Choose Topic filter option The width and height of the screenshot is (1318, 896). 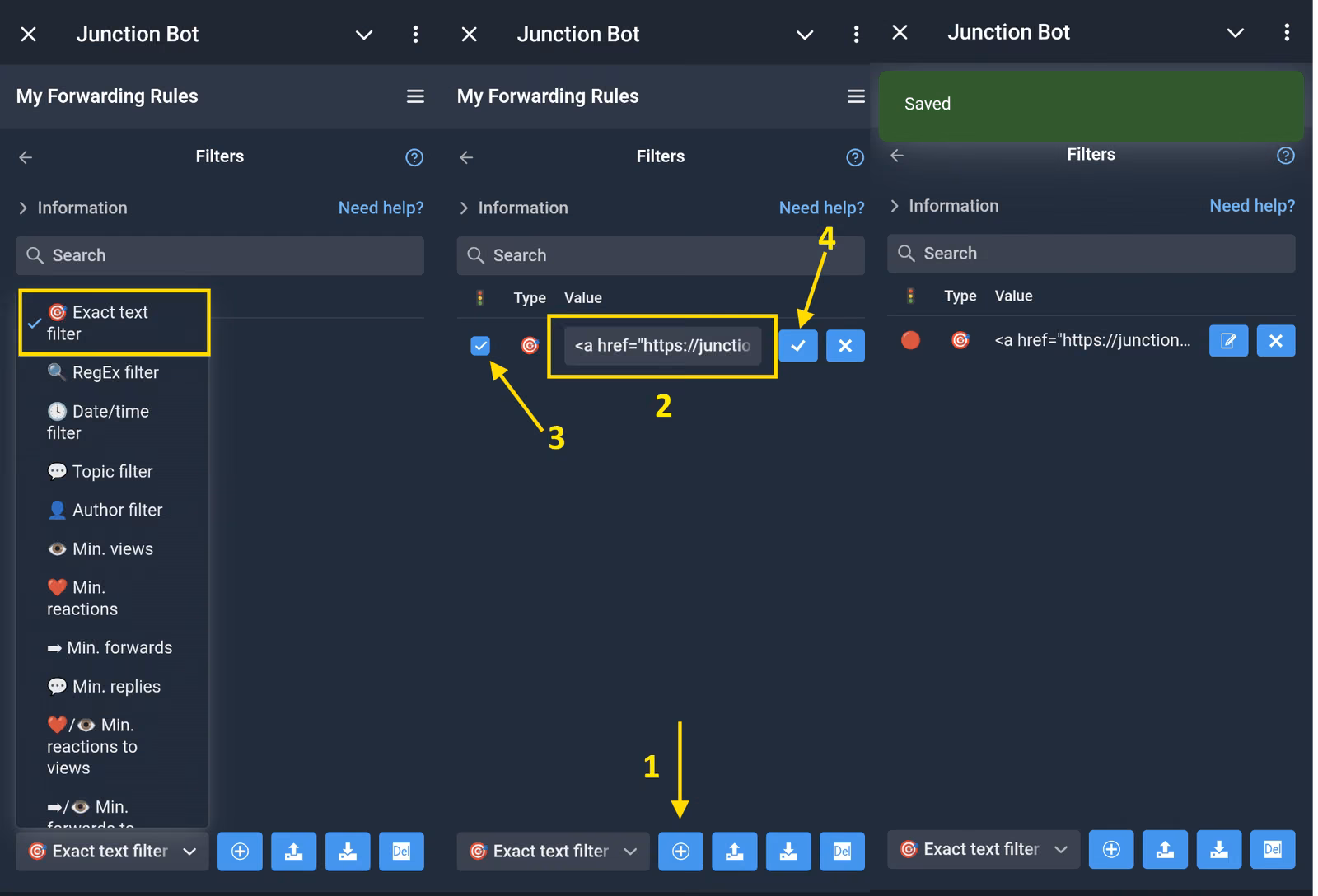point(114,471)
